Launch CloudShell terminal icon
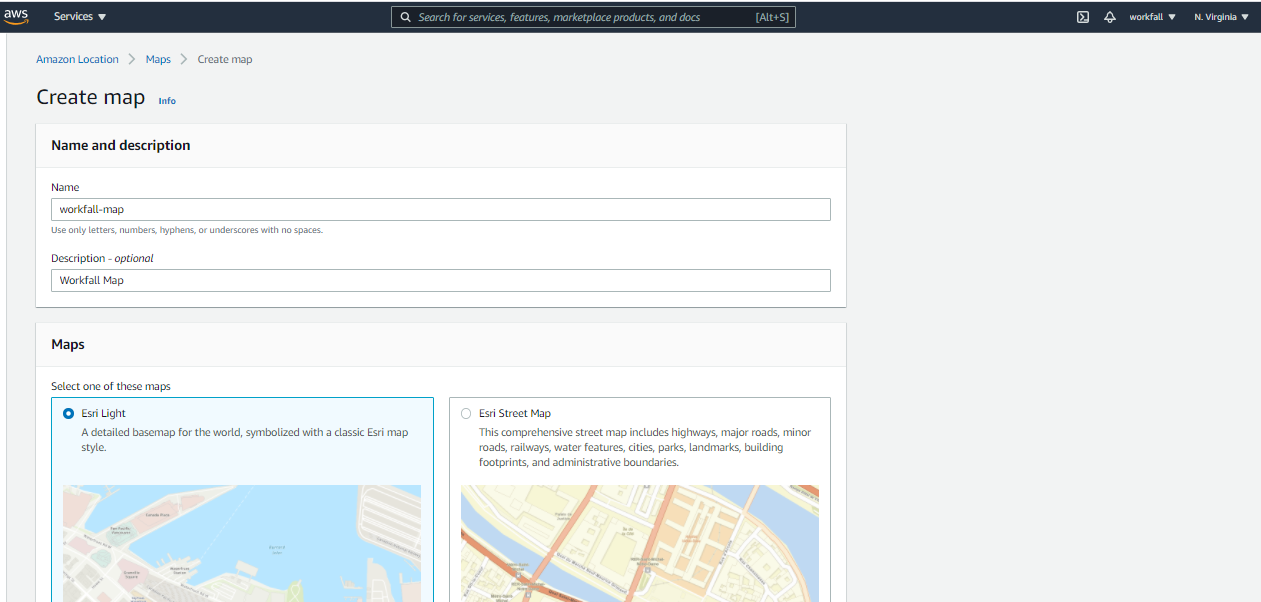Screen dimensions: 1261x602 [1082, 17]
